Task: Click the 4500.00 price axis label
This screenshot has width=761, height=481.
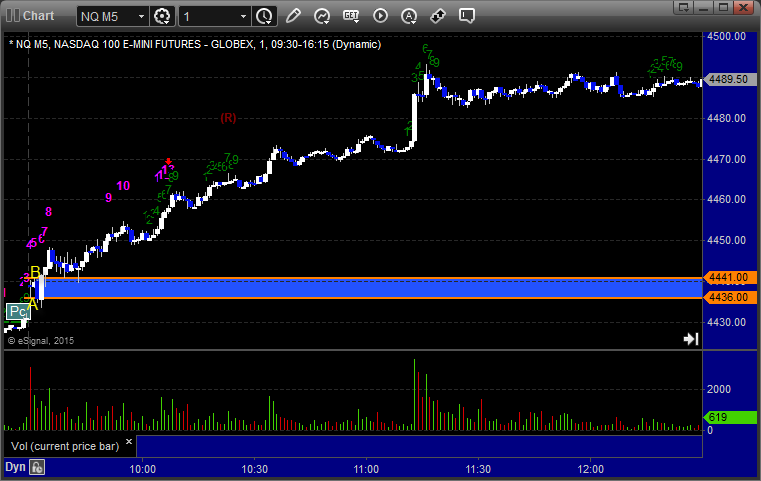Action: 727,36
